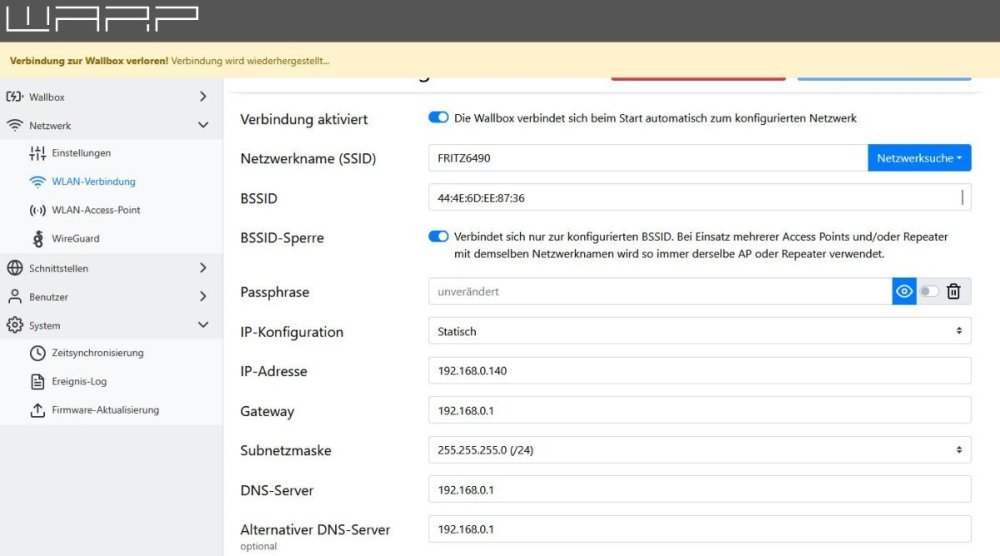The height and width of the screenshot is (556, 1000).
Task: Click the IP-Adresse input field
Action: coord(699,371)
